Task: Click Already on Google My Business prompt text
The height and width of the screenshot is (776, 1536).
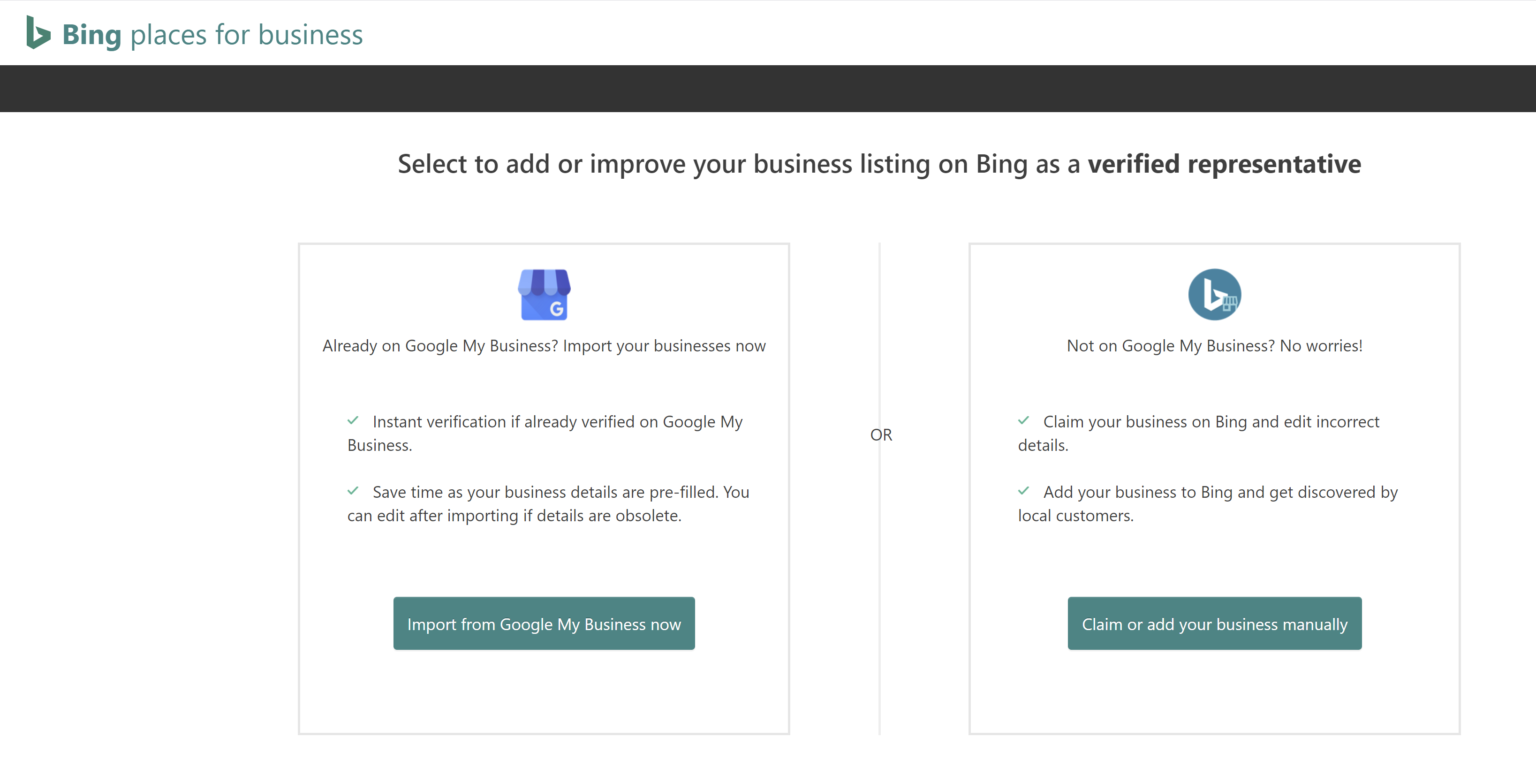Action: [543, 345]
